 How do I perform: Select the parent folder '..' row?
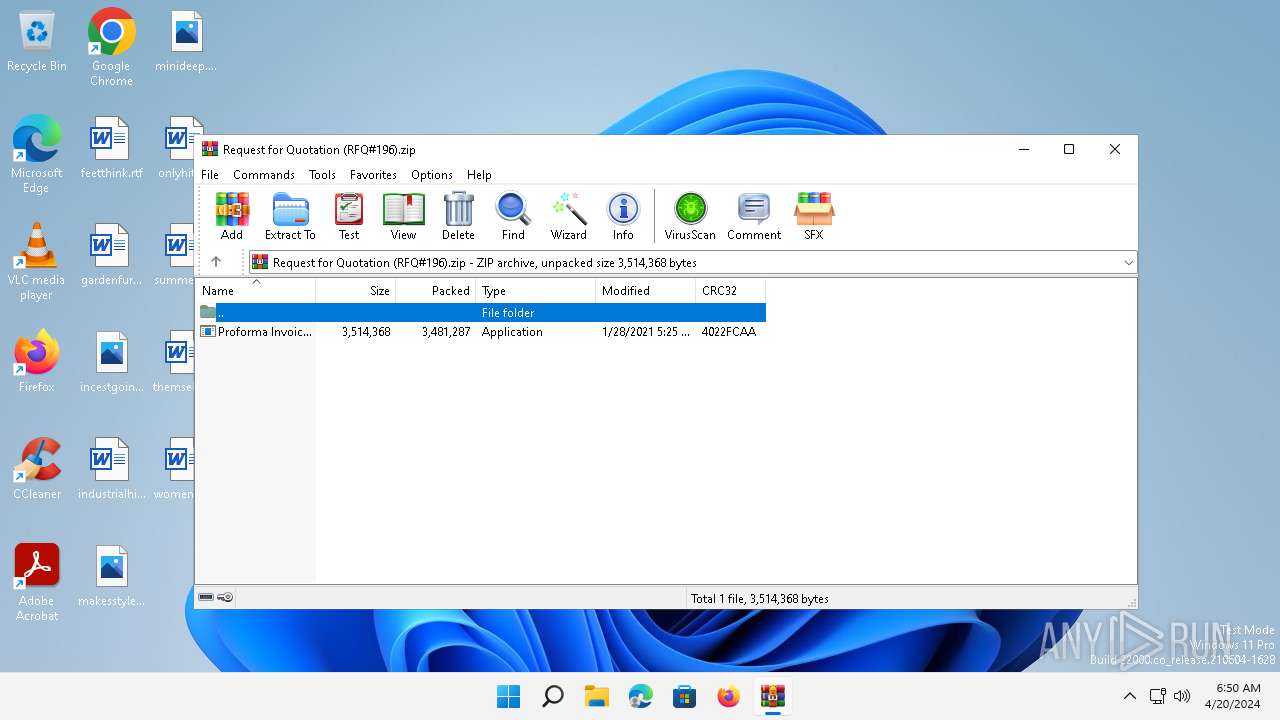point(481,312)
